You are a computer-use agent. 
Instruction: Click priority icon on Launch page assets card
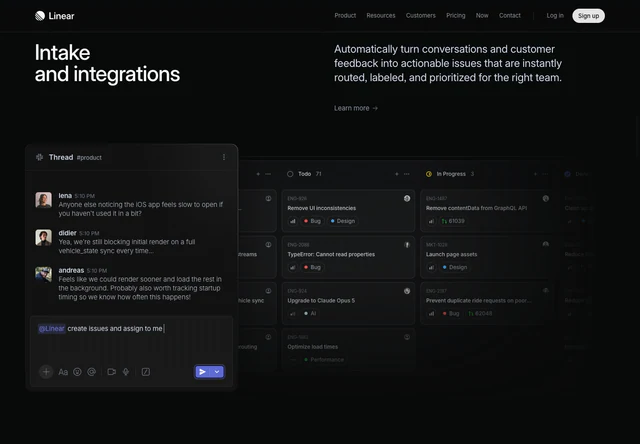431,267
